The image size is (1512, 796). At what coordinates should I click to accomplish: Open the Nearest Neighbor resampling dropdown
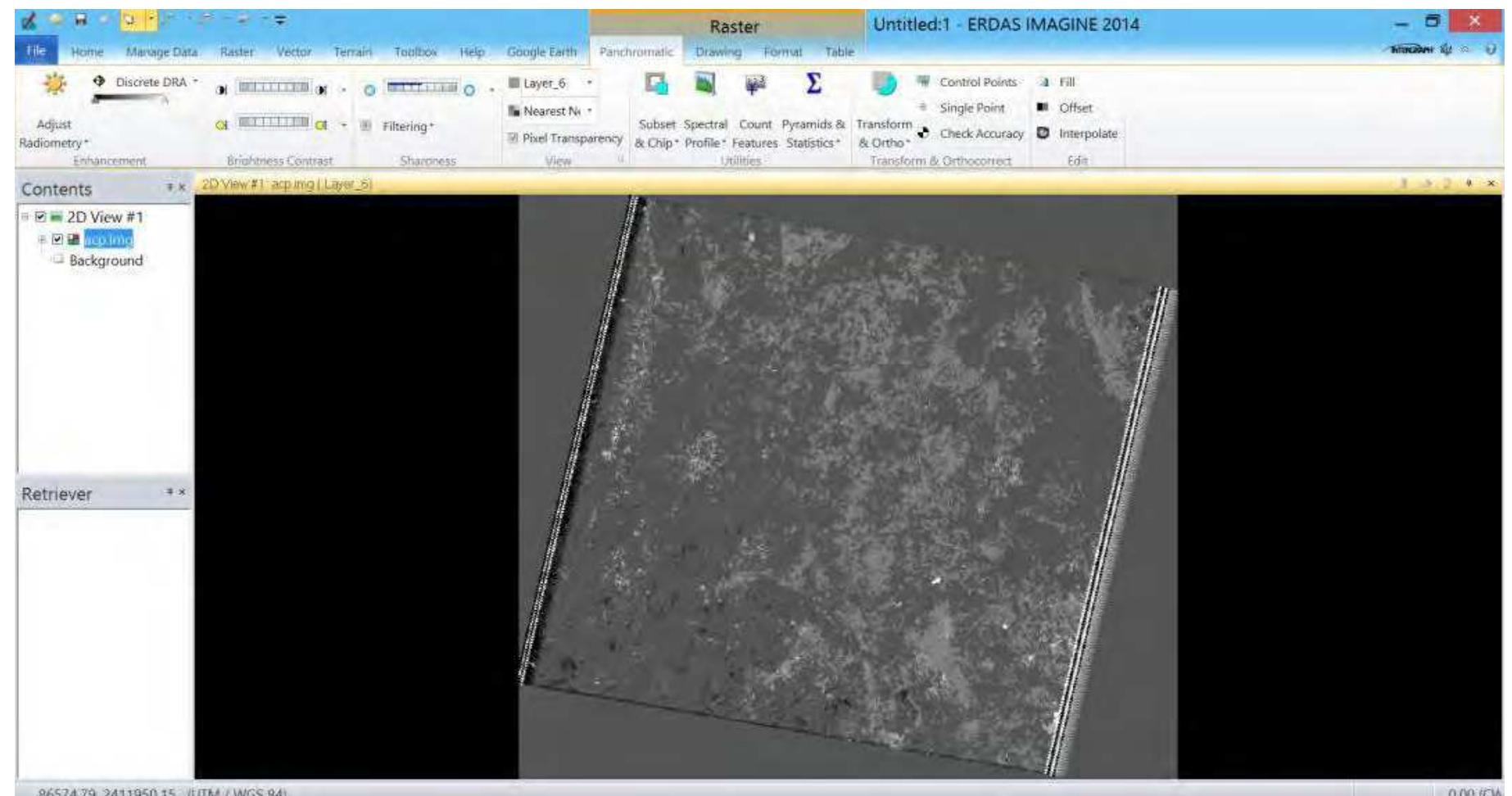(589, 111)
